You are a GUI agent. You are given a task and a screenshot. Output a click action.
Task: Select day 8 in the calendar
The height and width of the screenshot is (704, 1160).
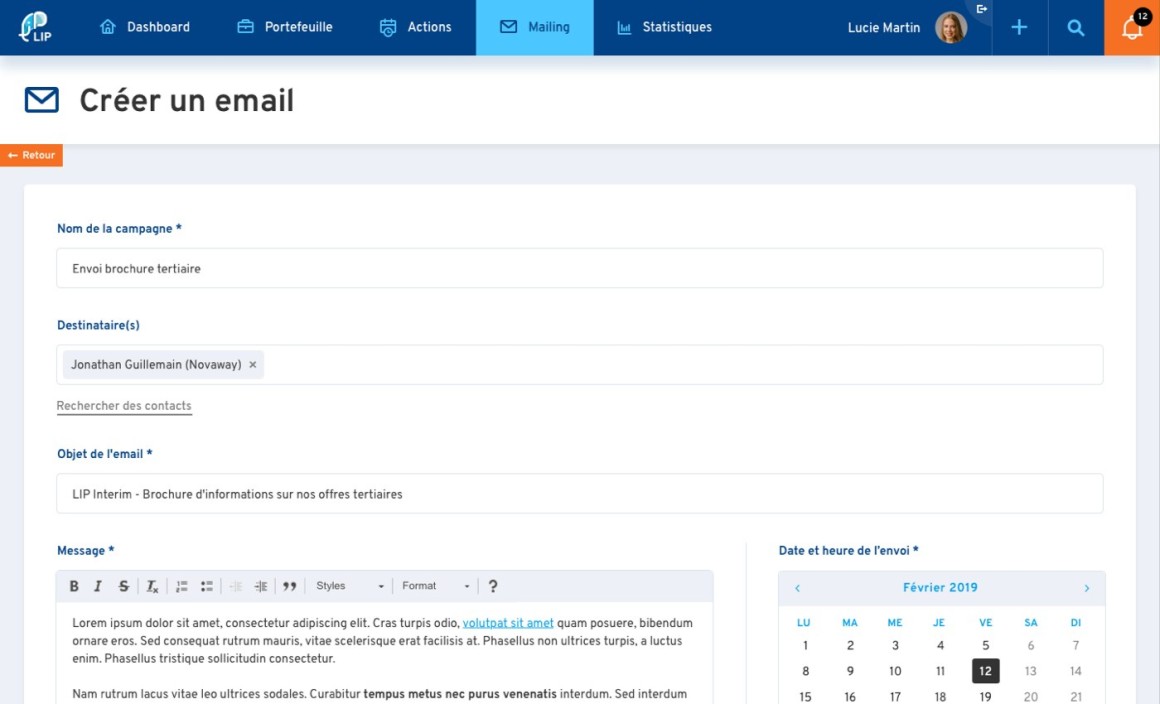coord(805,671)
